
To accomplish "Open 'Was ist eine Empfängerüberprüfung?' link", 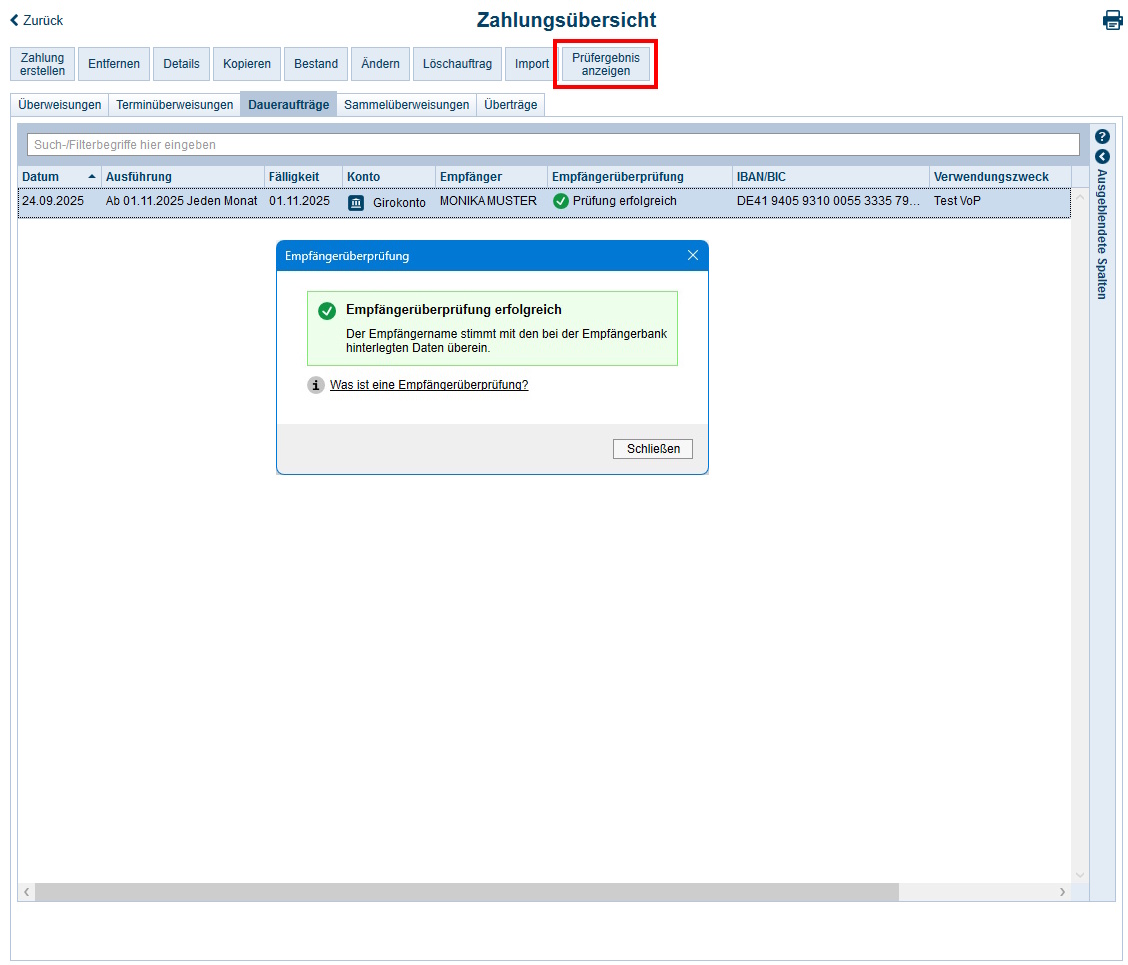I will click(x=429, y=385).
